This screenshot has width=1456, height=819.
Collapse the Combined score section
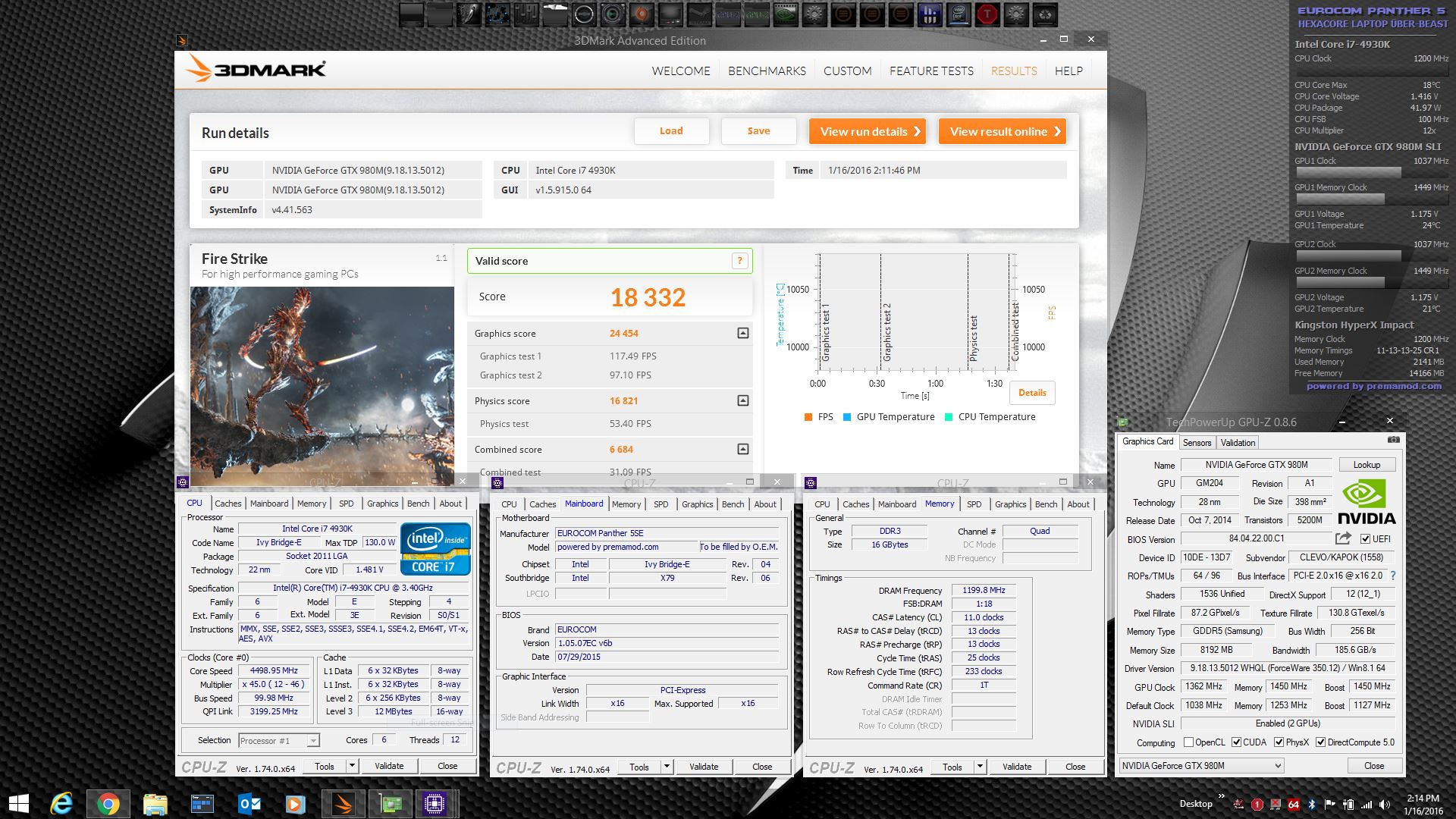click(x=743, y=449)
